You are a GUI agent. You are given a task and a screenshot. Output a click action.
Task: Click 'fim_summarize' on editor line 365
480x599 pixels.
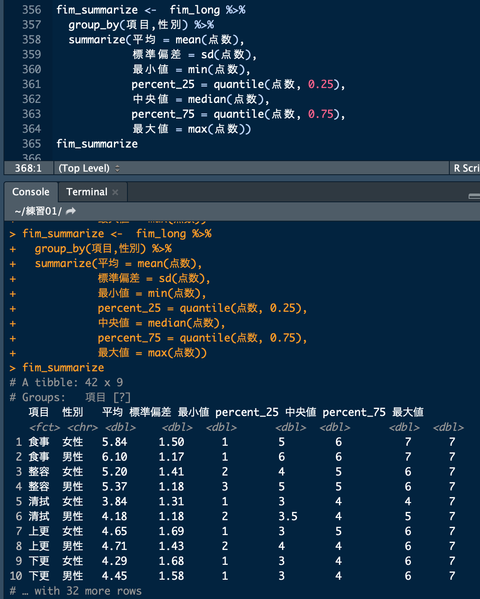[x=97, y=144]
